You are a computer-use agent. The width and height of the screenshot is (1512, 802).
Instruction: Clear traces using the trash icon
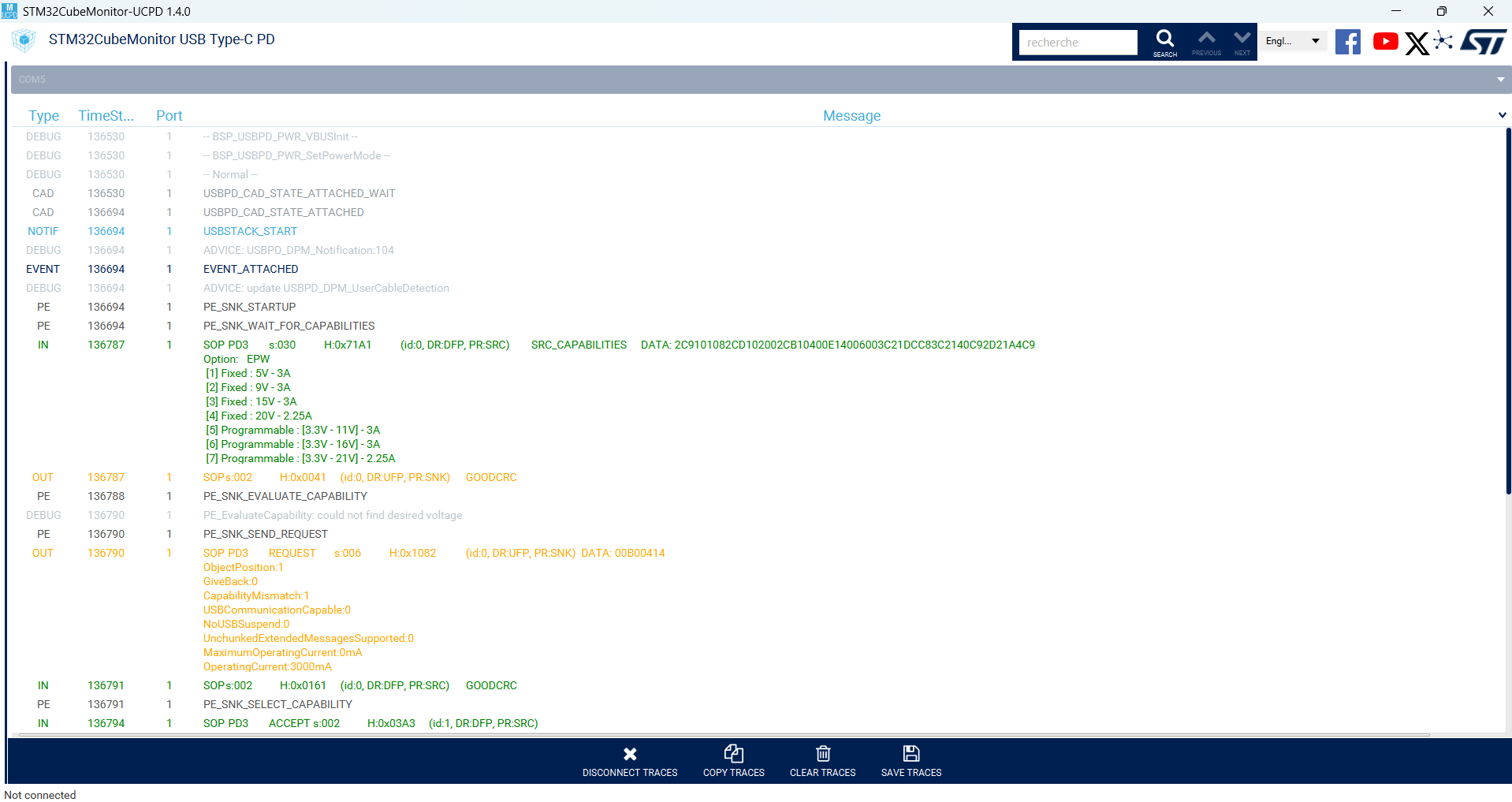(822, 753)
